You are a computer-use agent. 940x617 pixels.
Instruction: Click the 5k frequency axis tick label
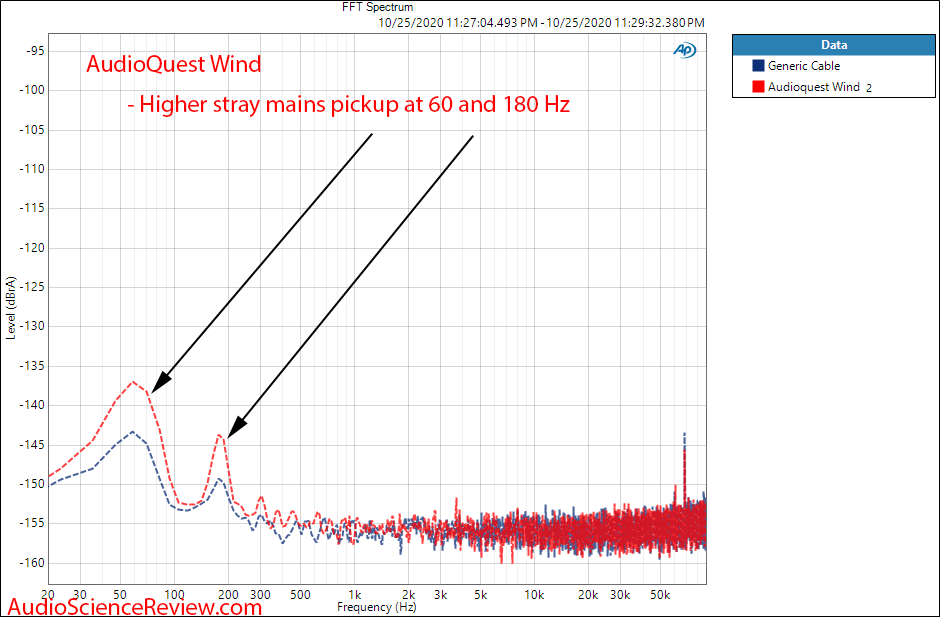tap(481, 595)
